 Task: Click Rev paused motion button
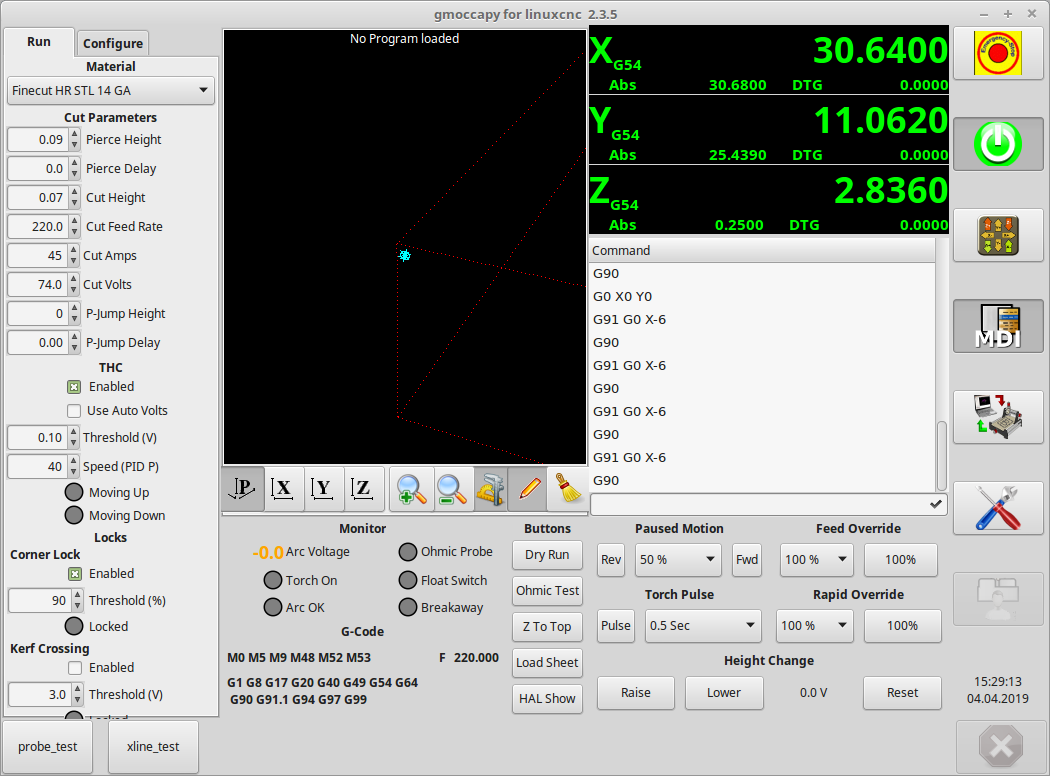611,560
